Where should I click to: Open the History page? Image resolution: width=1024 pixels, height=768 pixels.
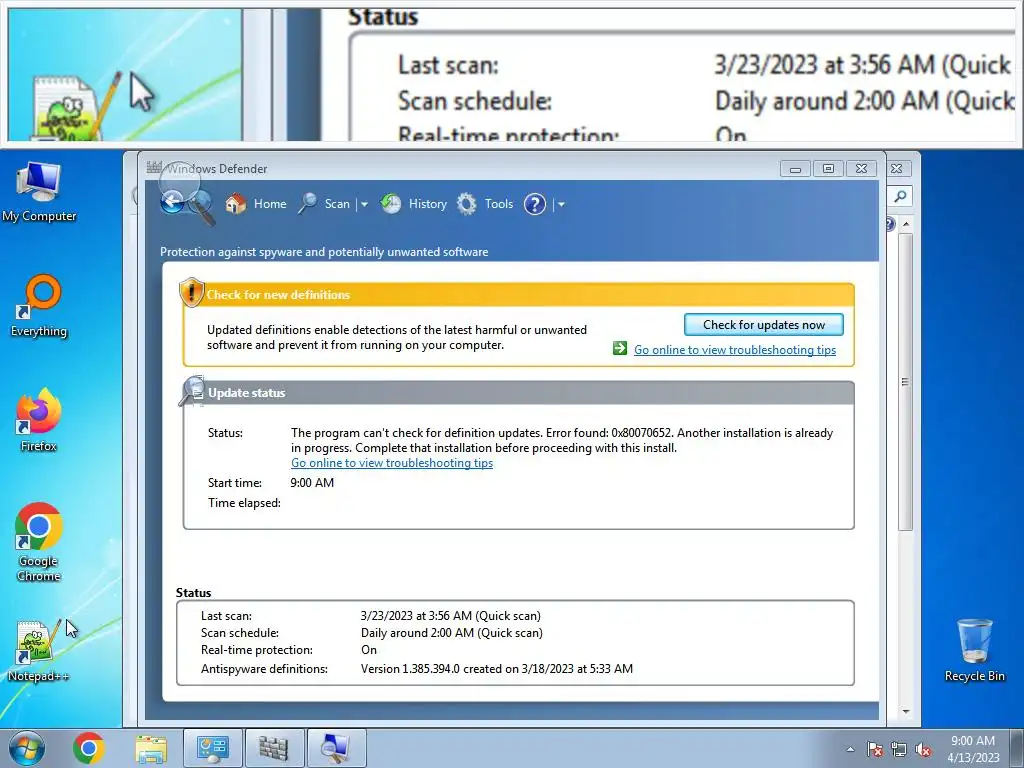tap(414, 204)
